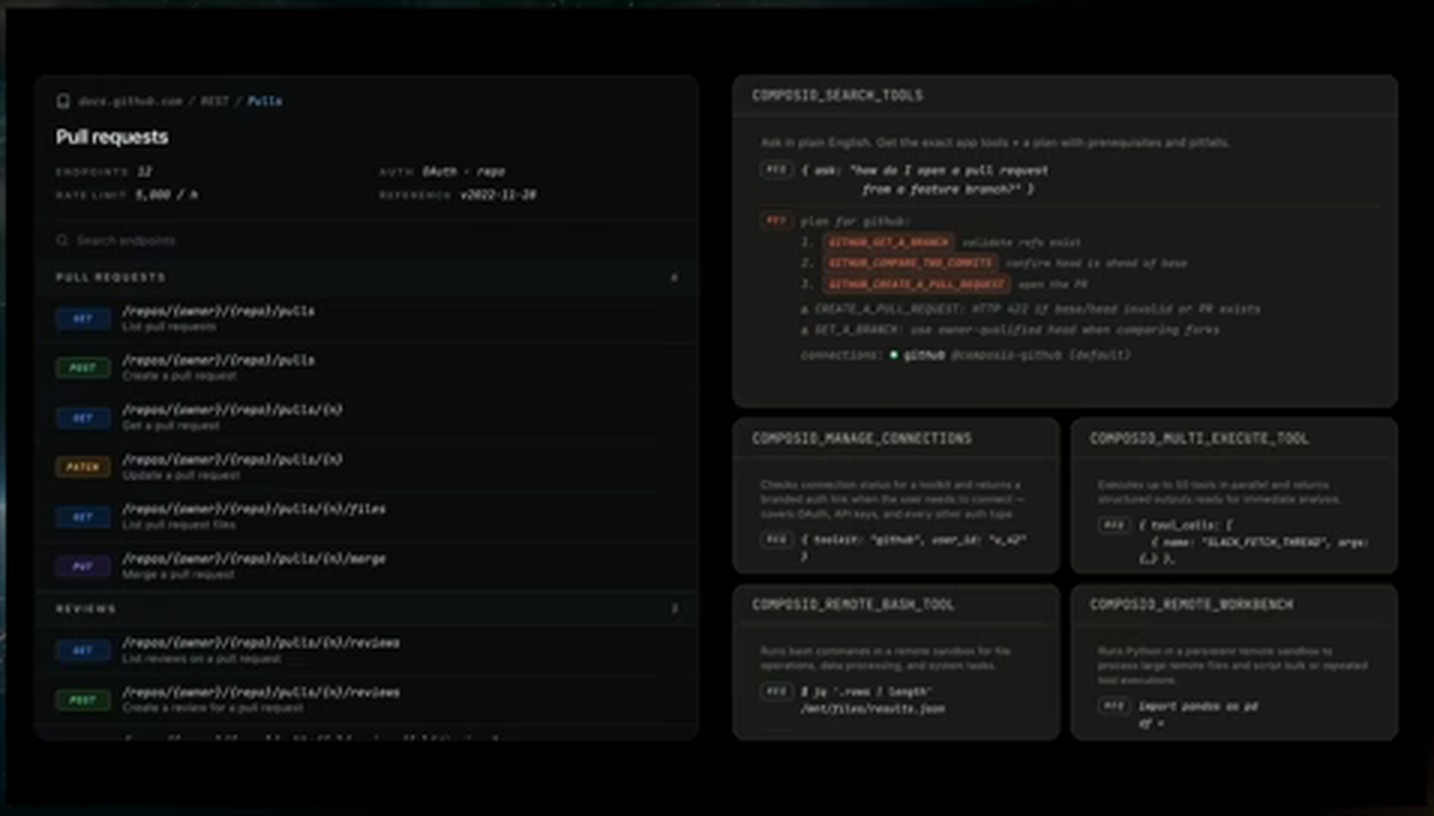Open docs.github.com in the breadcrumb

(130, 101)
